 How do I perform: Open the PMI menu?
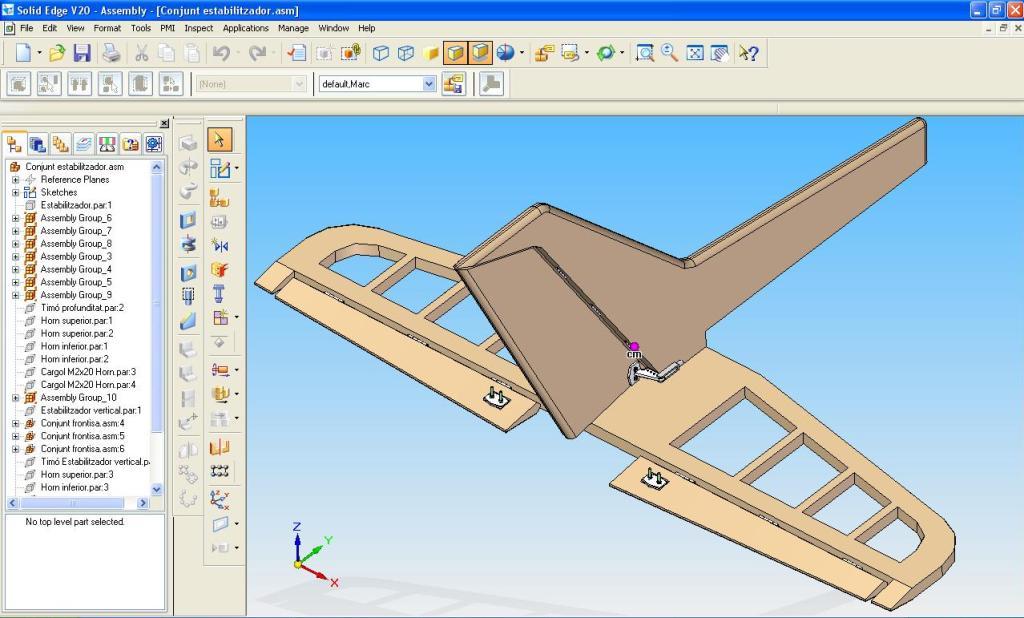pyautogui.click(x=167, y=28)
